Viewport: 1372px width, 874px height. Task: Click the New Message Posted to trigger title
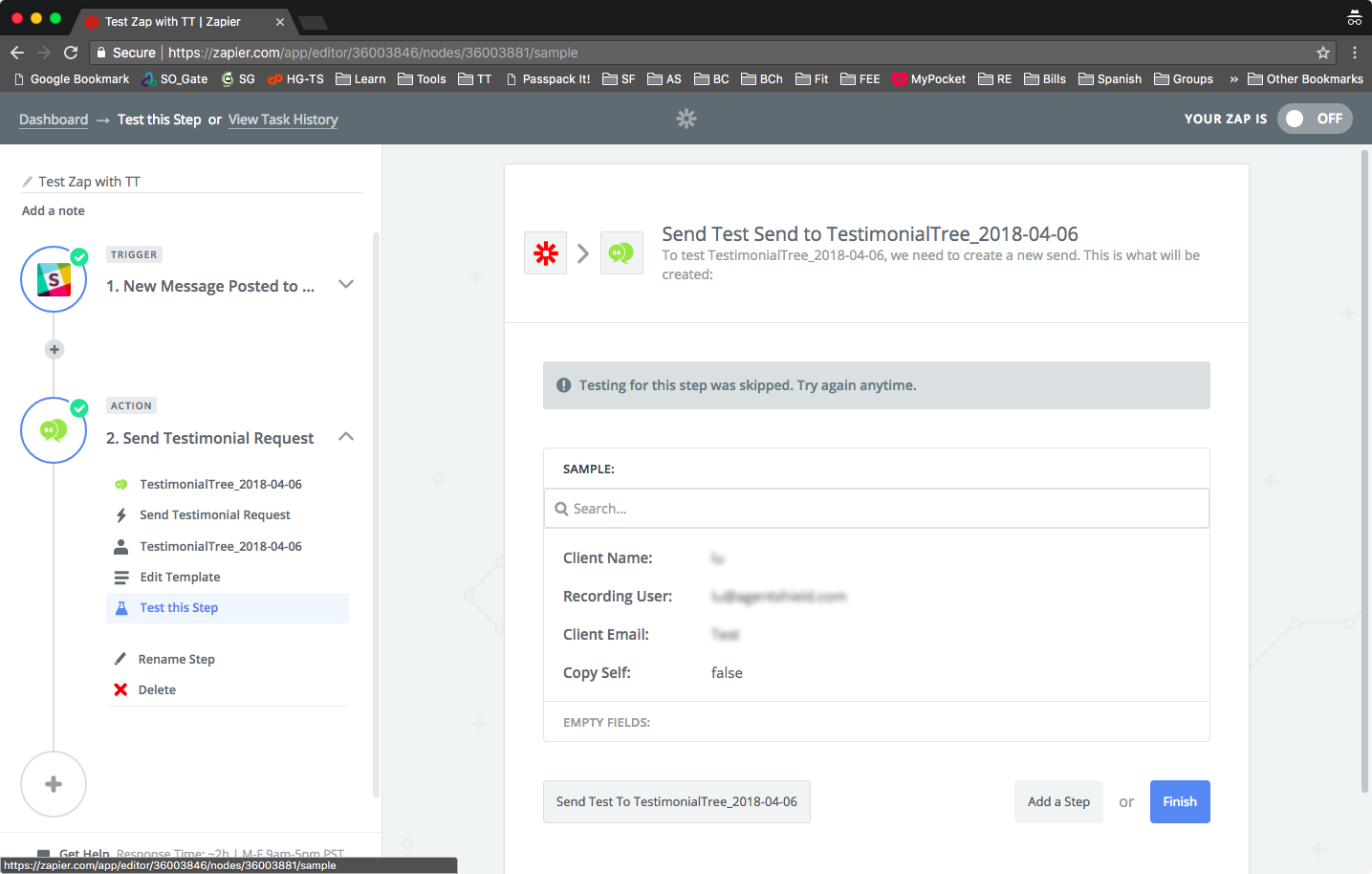210,286
